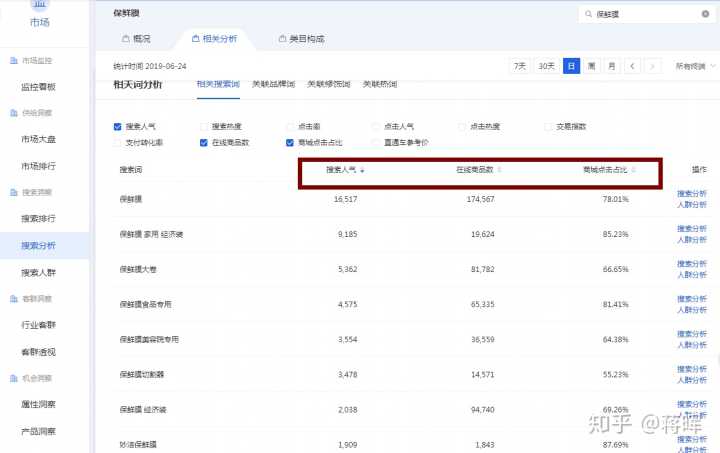Switch to the 概况 tab
This screenshot has width=720, height=453.
[136, 39]
